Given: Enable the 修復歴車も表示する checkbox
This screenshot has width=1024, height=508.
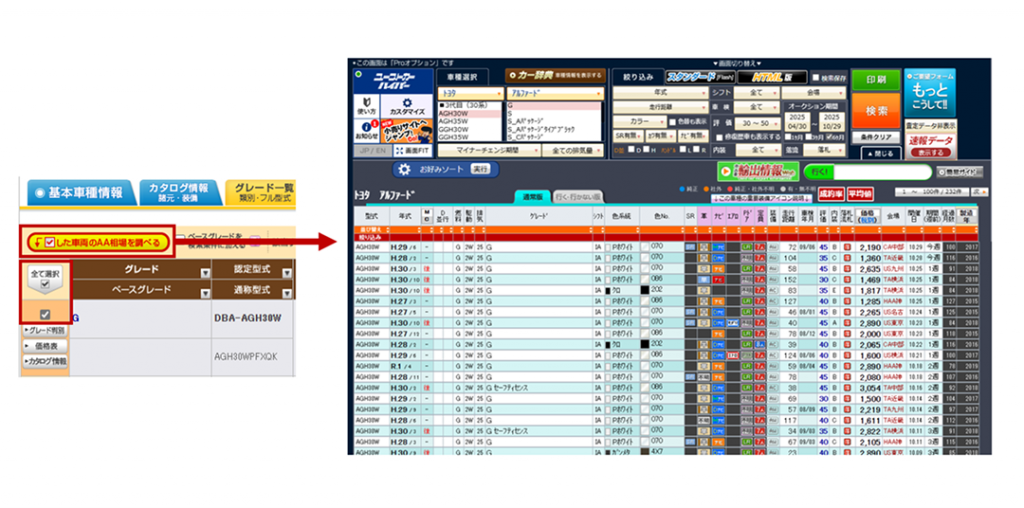Looking at the screenshot, I should coord(721,136).
